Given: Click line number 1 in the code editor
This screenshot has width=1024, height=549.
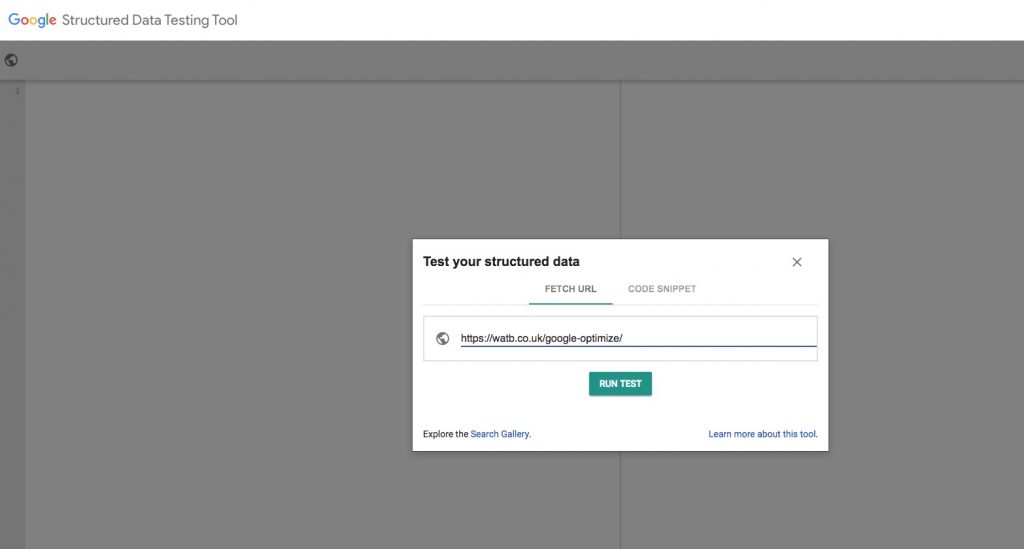Looking at the screenshot, I should point(18,91).
